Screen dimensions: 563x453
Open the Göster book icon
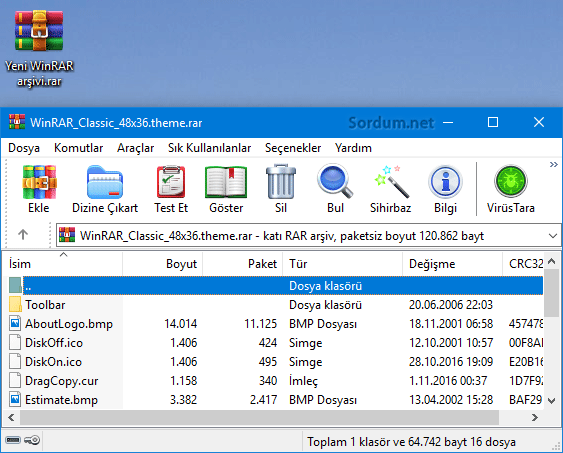coord(226,182)
